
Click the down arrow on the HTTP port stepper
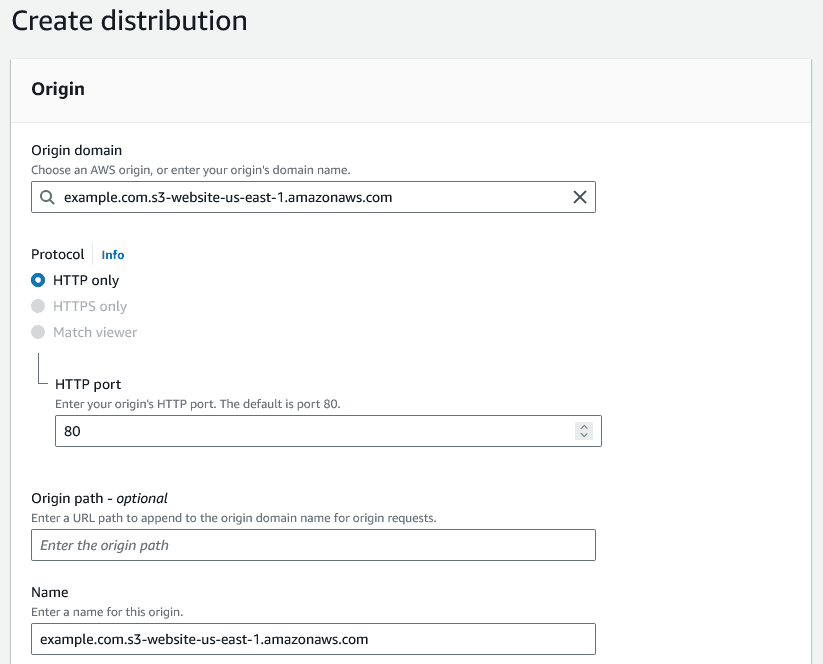coord(584,434)
